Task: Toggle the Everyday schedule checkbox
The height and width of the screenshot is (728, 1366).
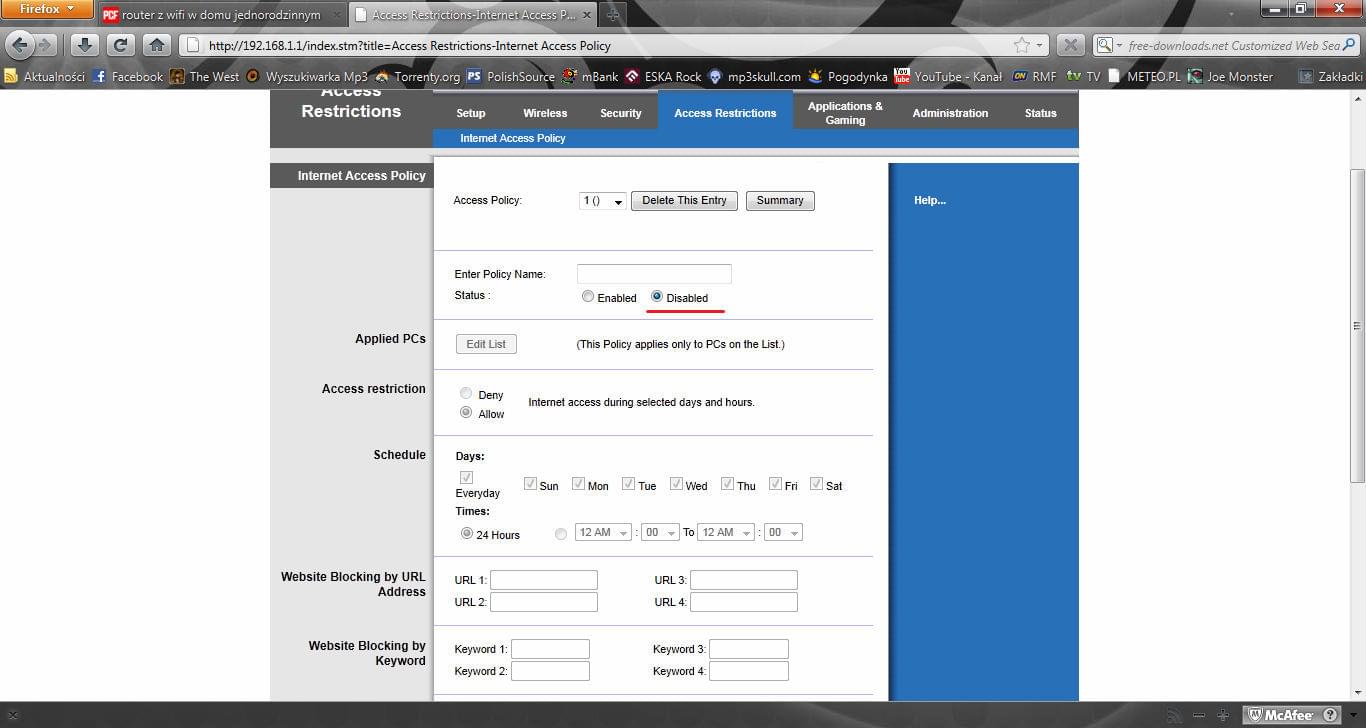Action: (x=466, y=478)
